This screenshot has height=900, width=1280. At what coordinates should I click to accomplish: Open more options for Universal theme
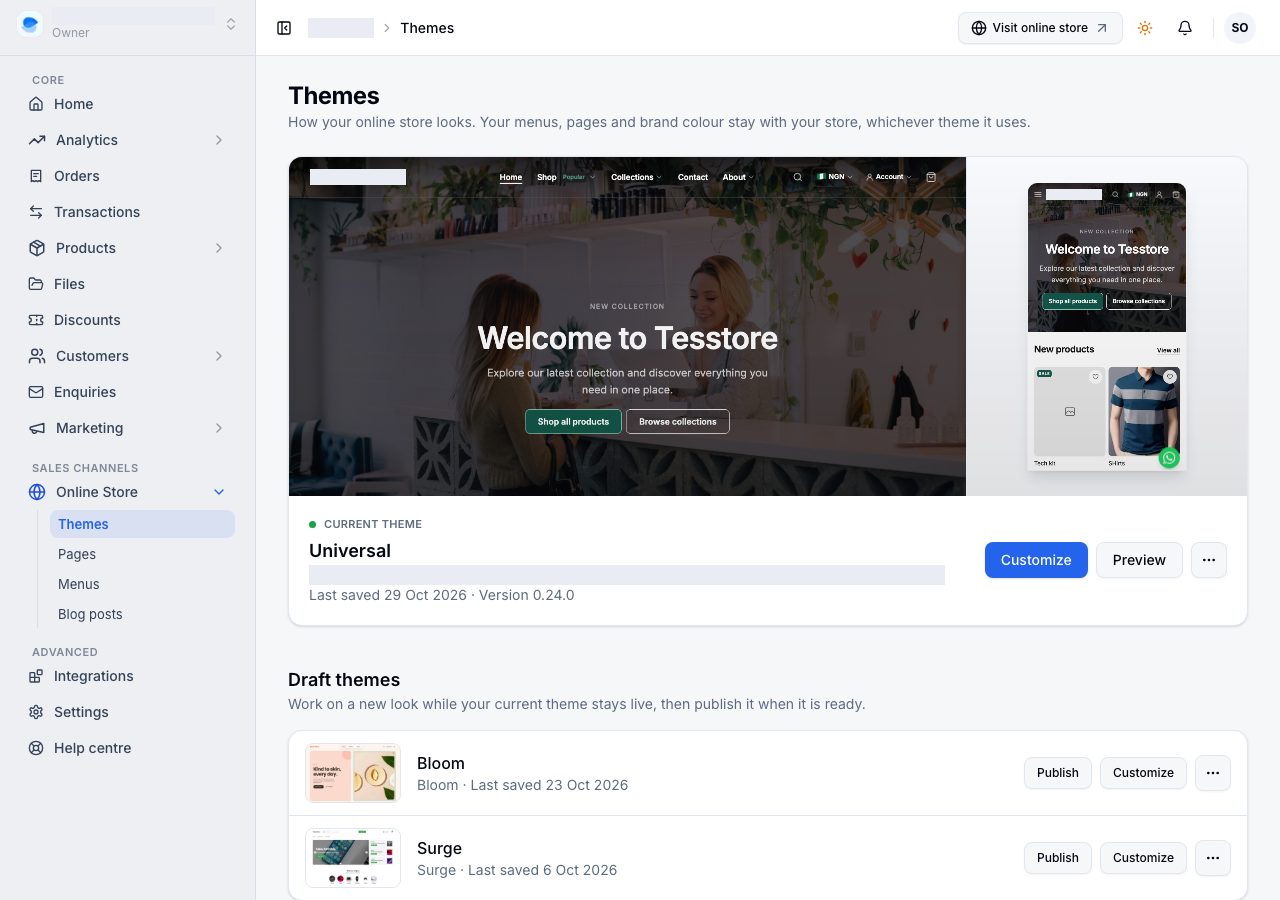1209,560
